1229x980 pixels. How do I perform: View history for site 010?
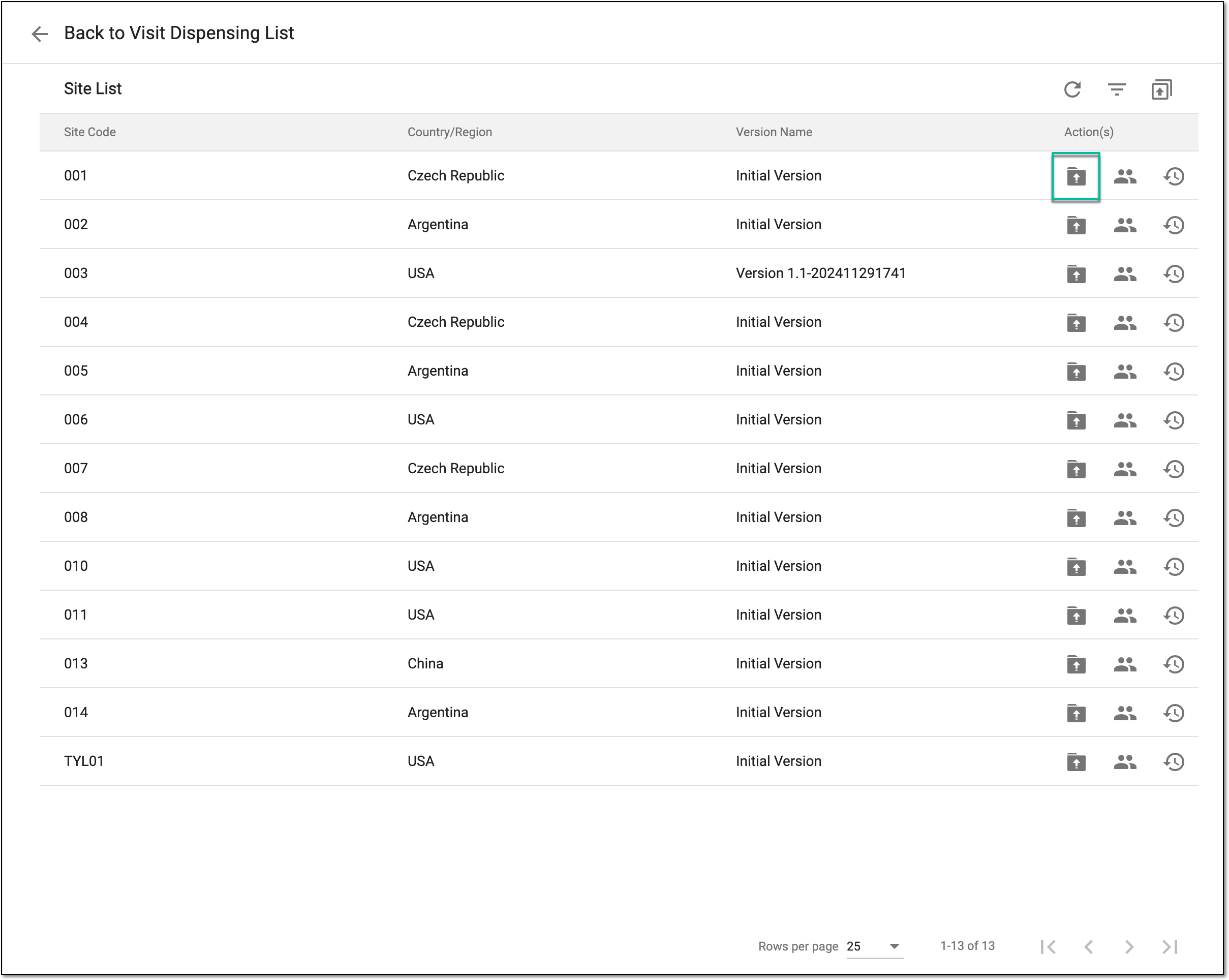click(x=1174, y=567)
